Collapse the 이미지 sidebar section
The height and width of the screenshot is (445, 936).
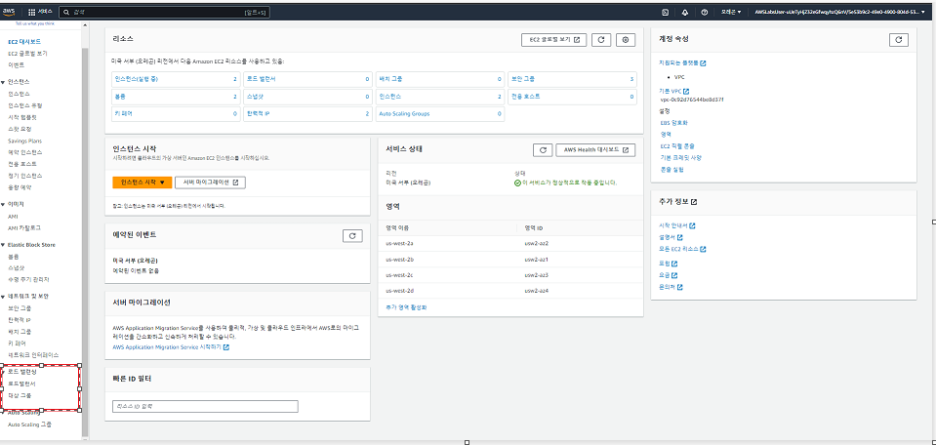coord(3,204)
